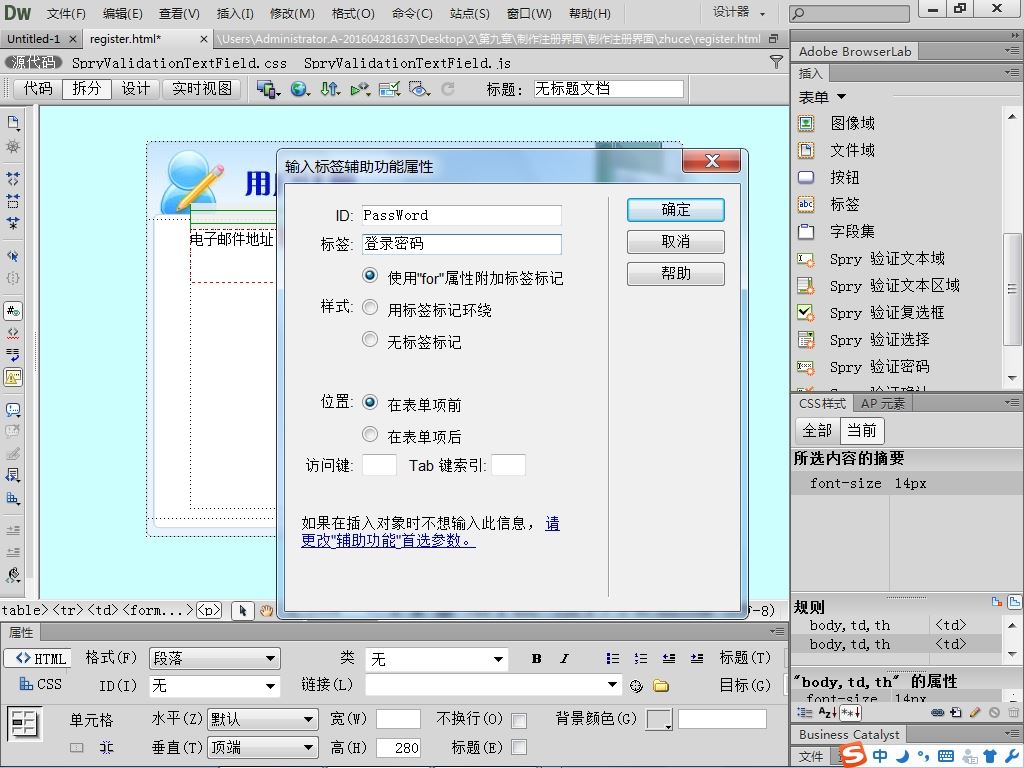Screen dimensions: 1024x768
Task: Switch to the AP 元素 panel tab
Action: click(x=882, y=404)
